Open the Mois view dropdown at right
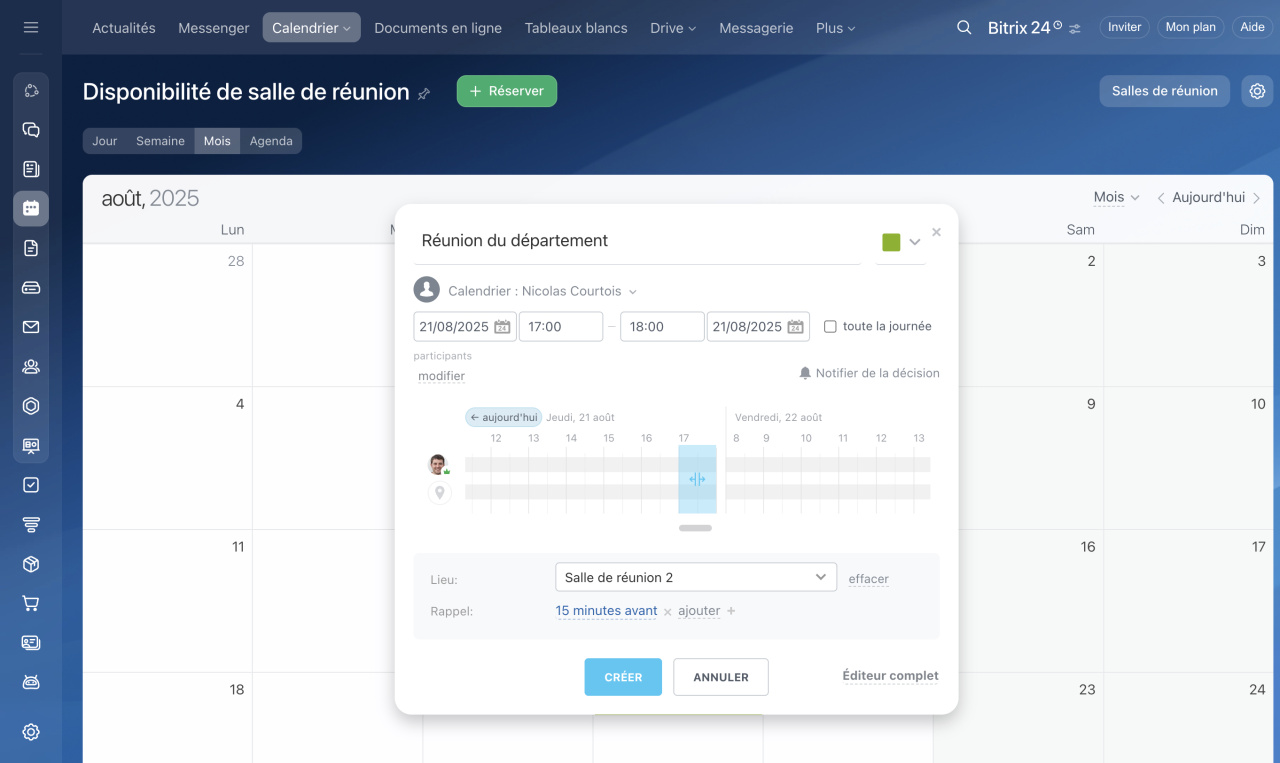This screenshot has height=763, width=1280. 1116,197
